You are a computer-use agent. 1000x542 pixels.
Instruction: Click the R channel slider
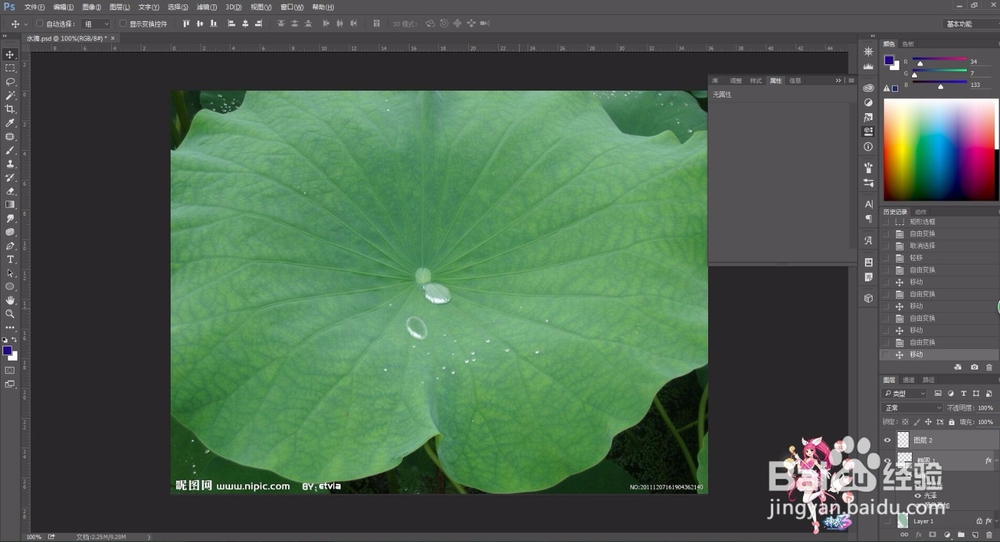940,61
